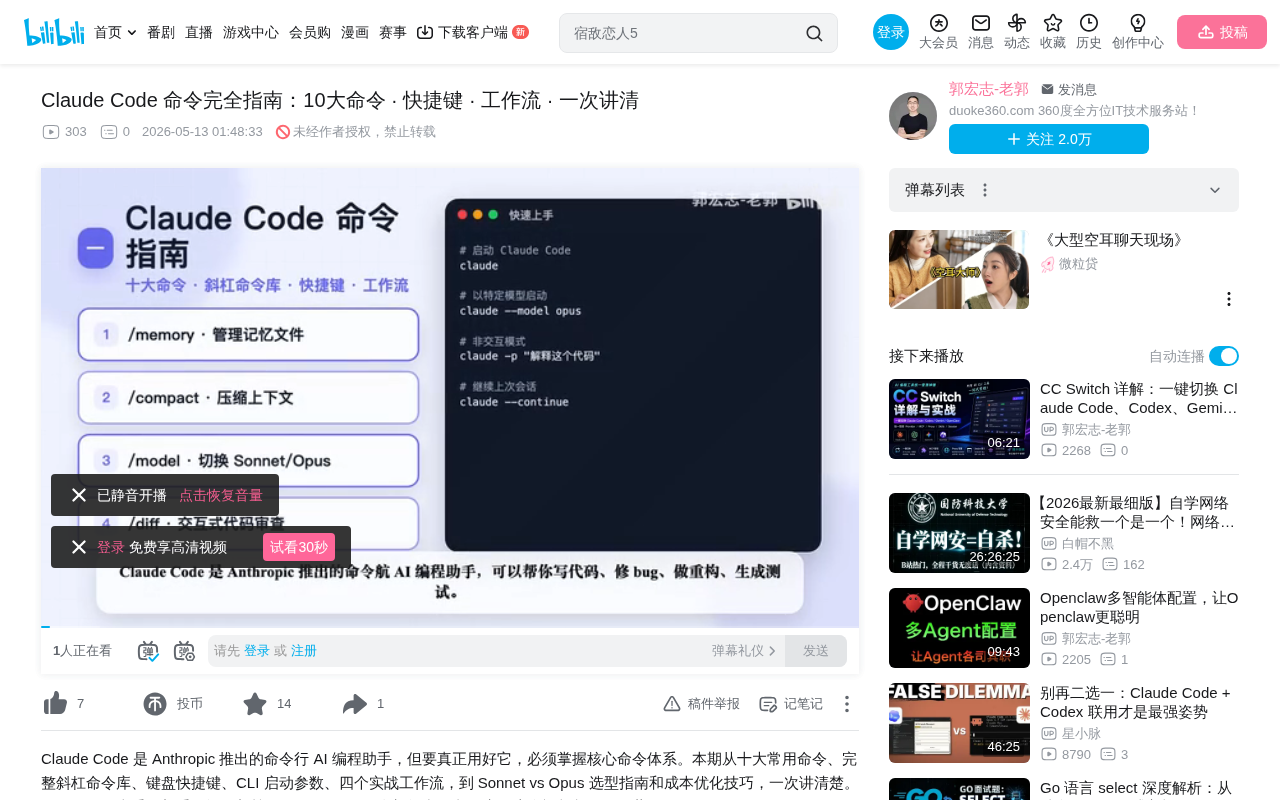Screen dimensions: 1280x800
Task: Click 微粒贷 advertiser link
Action: pyautogui.click(x=1078, y=264)
